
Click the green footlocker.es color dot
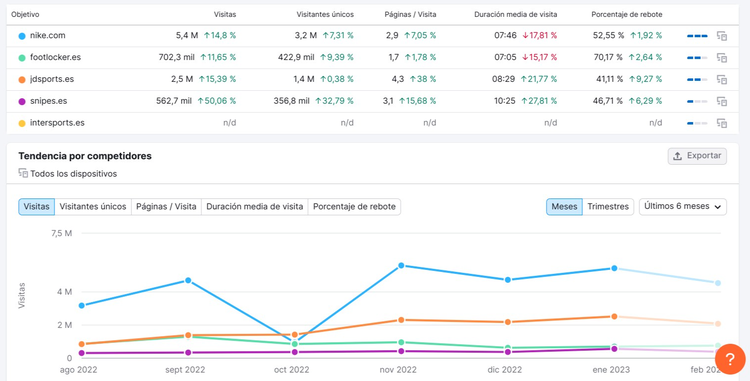click(x=22, y=58)
